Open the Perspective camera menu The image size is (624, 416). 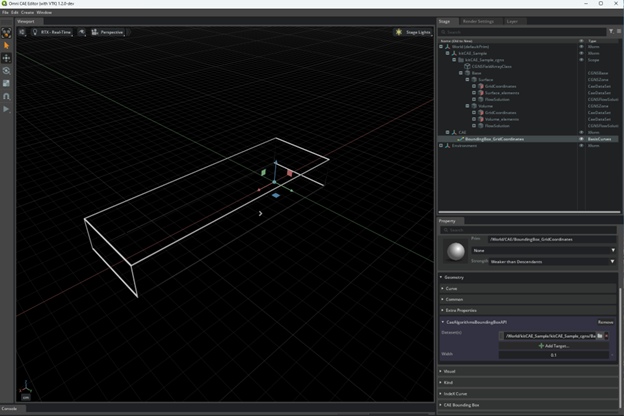107,32
